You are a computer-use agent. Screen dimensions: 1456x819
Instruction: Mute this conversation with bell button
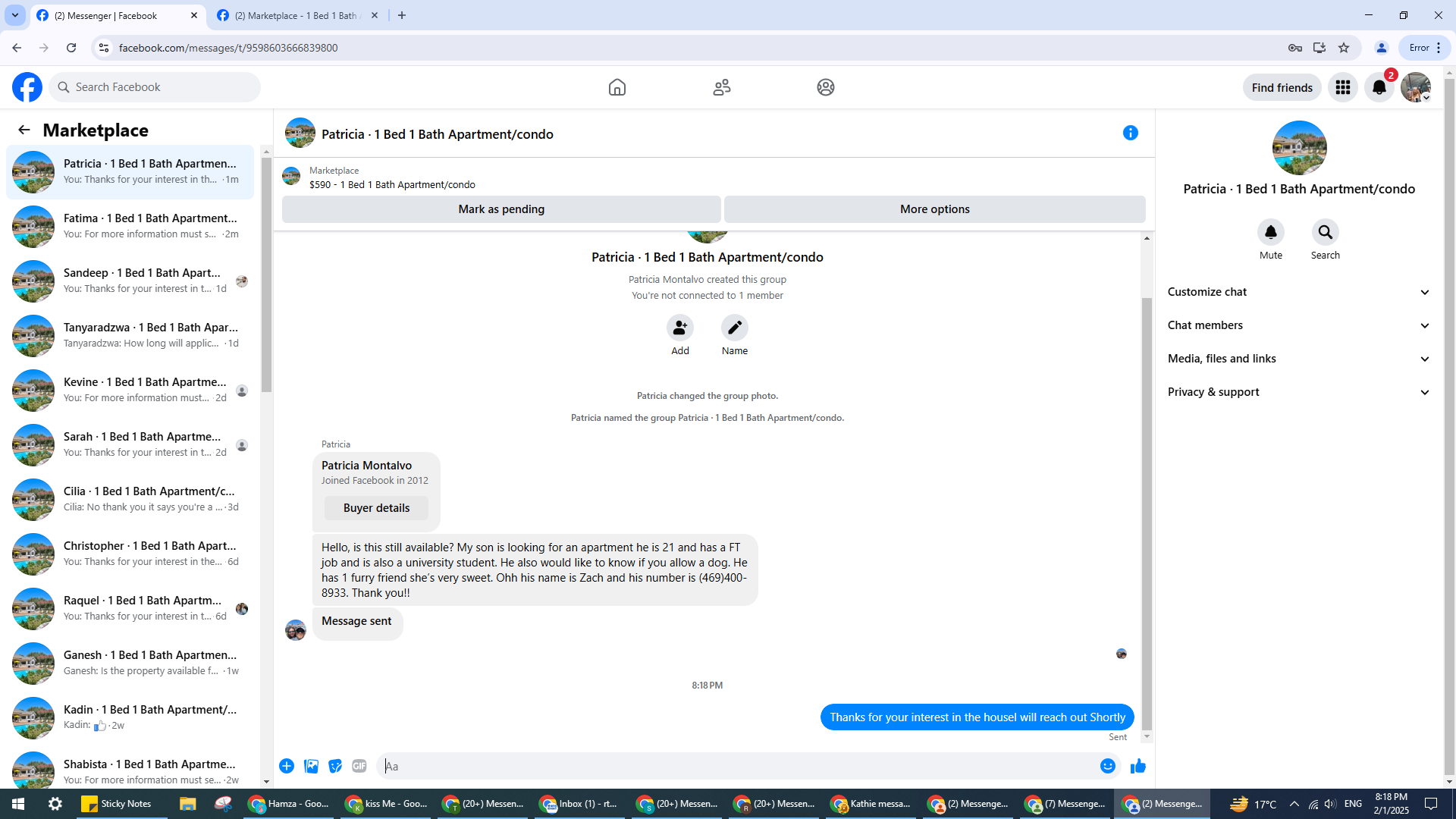1270,232
